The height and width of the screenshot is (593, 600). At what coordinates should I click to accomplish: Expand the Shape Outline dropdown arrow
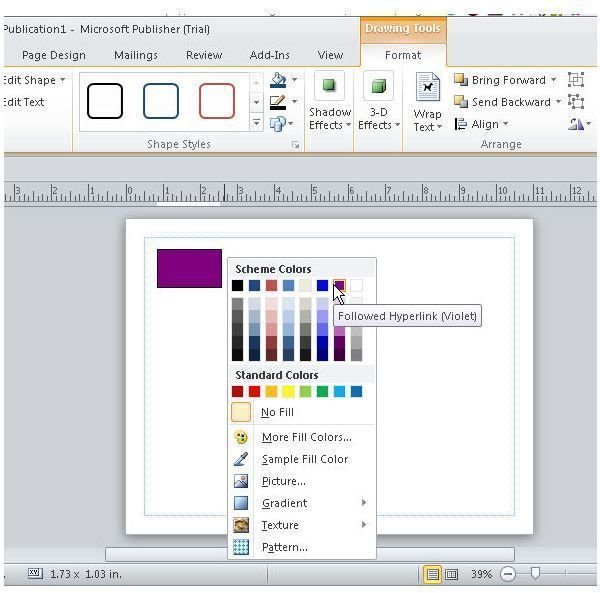(294, 101)
